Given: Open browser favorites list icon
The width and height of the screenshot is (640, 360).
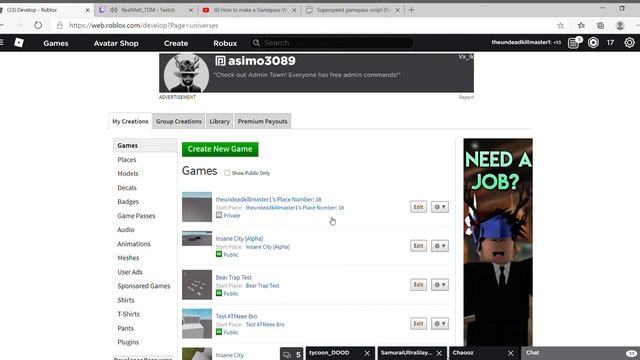Looking at the screenshot, I should pos(581,25).
